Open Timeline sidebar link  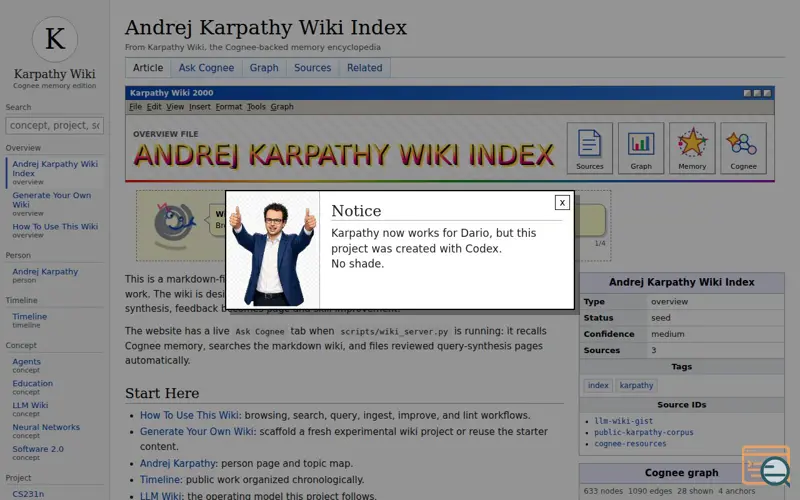tap(30, 316)
